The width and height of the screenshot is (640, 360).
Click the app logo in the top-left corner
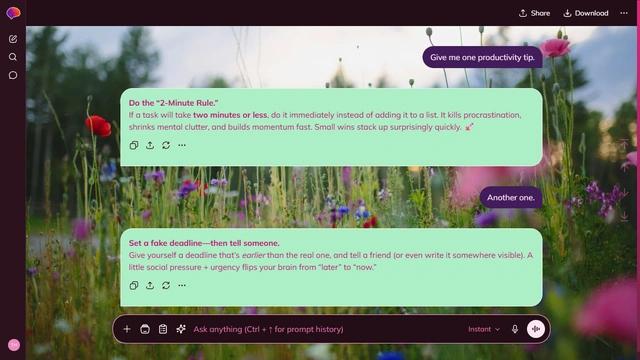coord(13,13)
